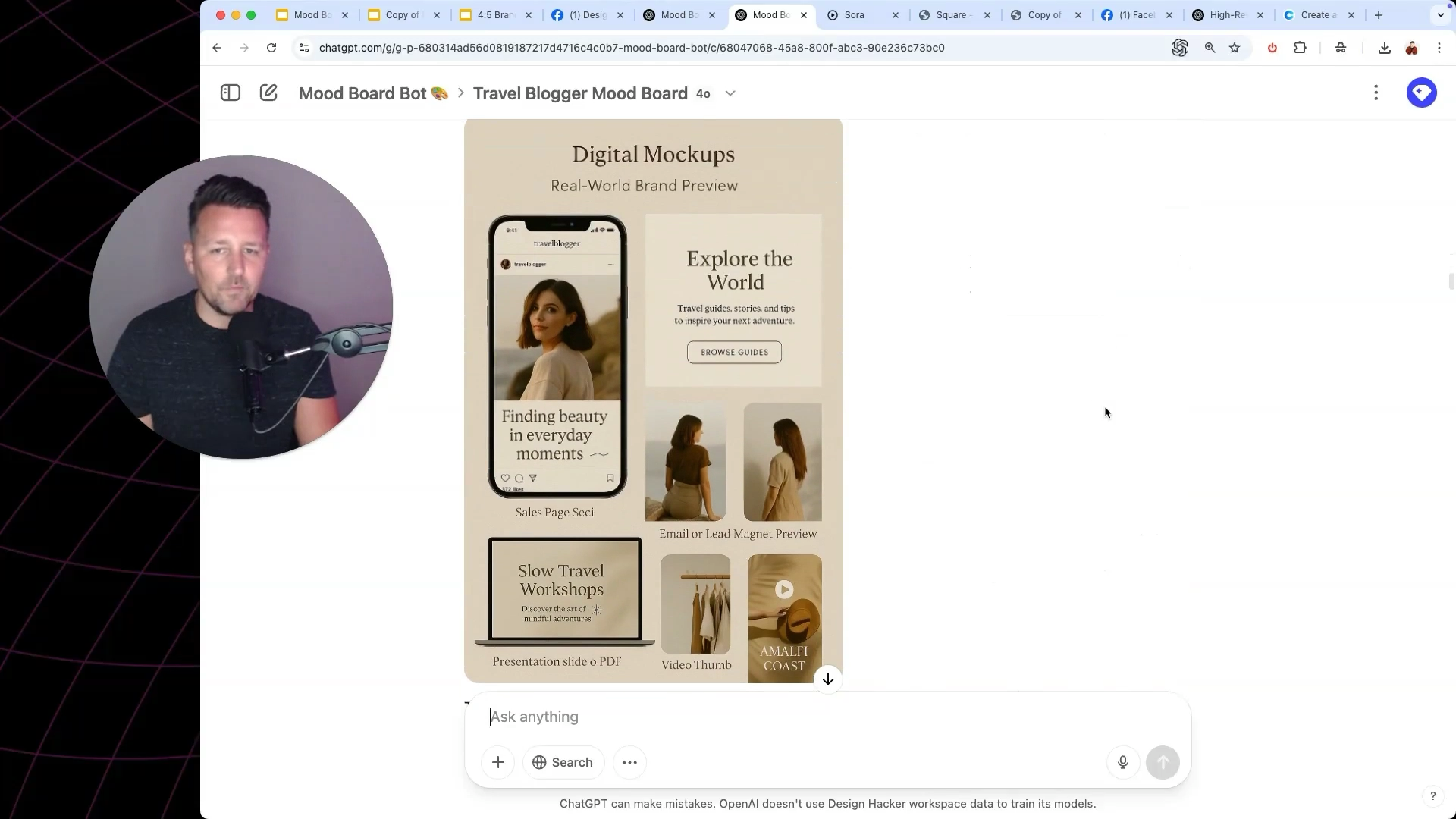The width and height of the screenshot is (1456, 819).
Task: Toggle the sidebar panel icon
Action: coord(231,93)
